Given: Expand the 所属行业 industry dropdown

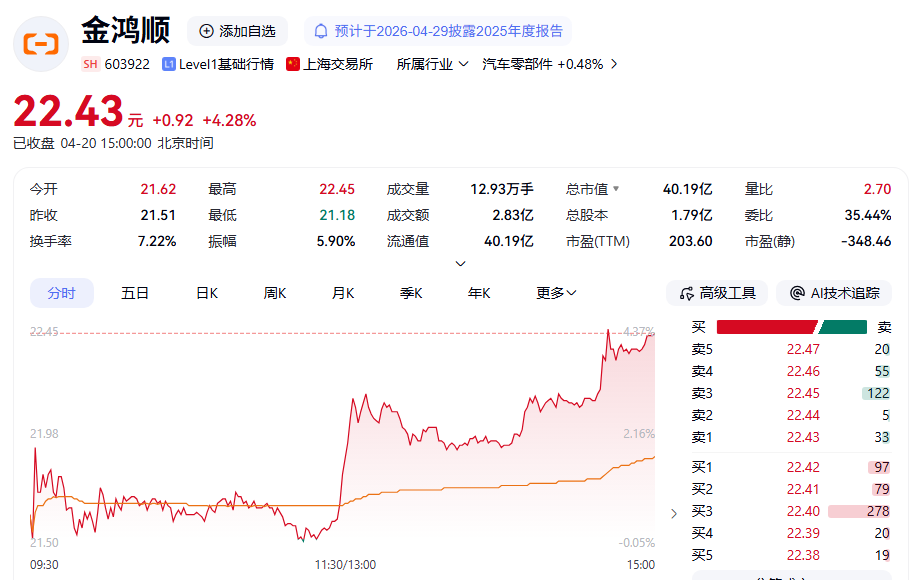Looking at the screenshot, I should (432, 64).
